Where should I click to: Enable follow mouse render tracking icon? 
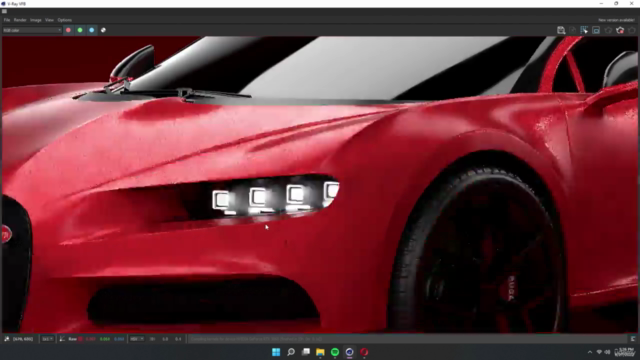(x=584, y=30)
